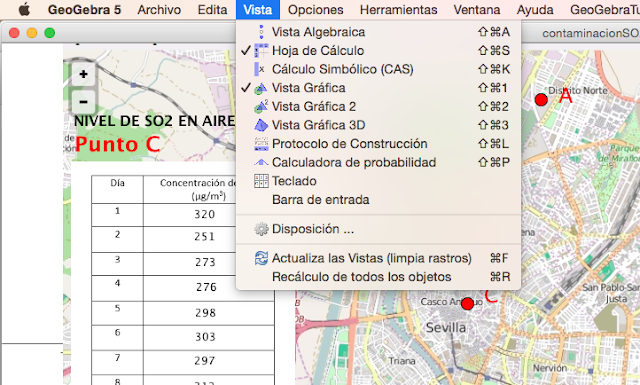Open the Calculadora de probabilidad icon
The height and width of the screenshot is (385, 640).
click(261, 162)
